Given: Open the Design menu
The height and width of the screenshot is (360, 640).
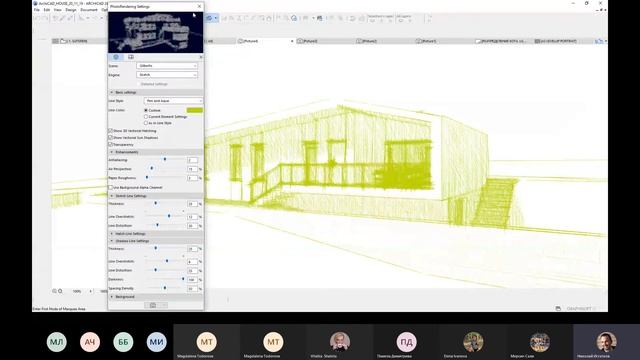Looking at the screenshot, I should 71,10.
